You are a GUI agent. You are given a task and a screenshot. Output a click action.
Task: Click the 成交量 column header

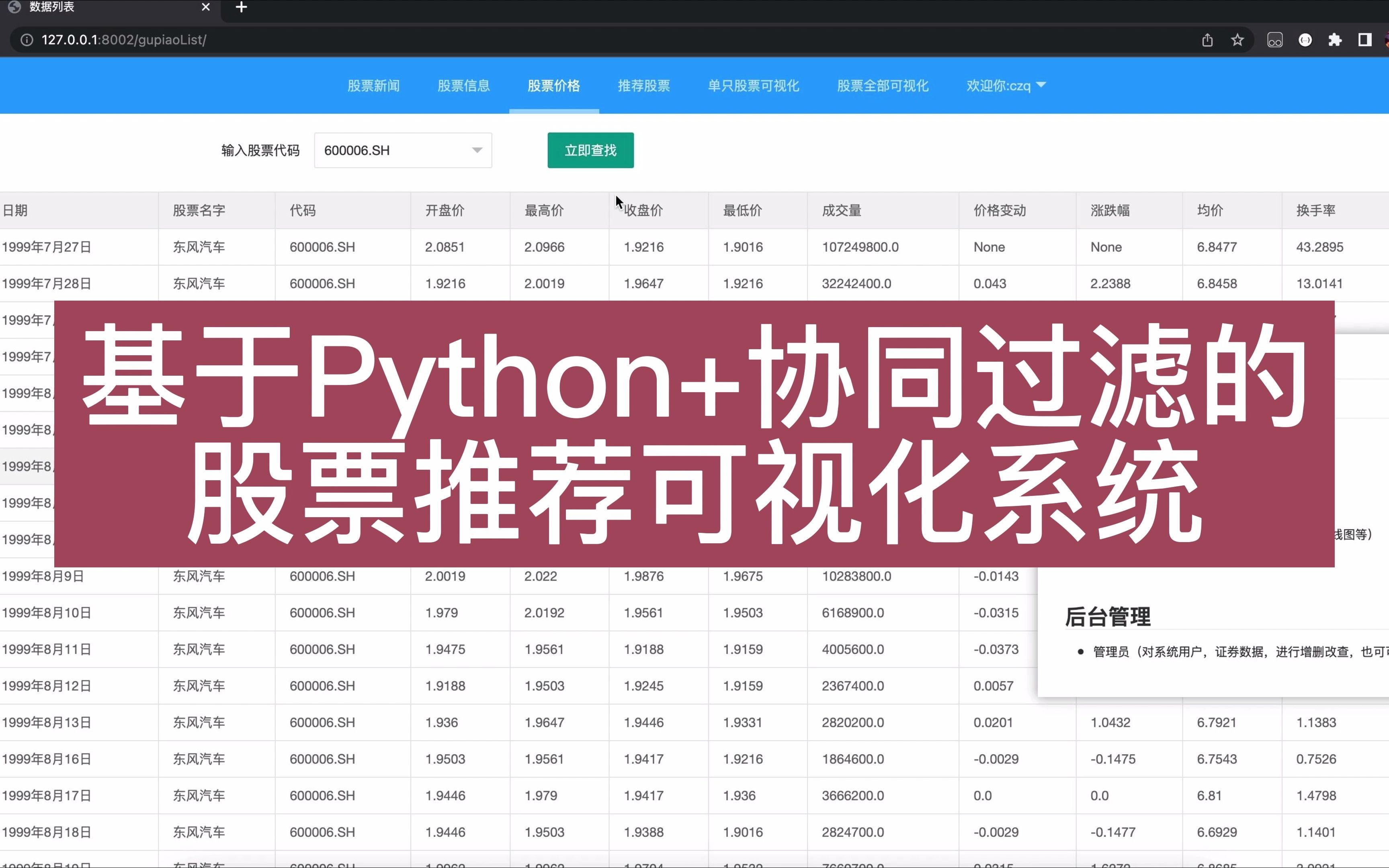842,210
